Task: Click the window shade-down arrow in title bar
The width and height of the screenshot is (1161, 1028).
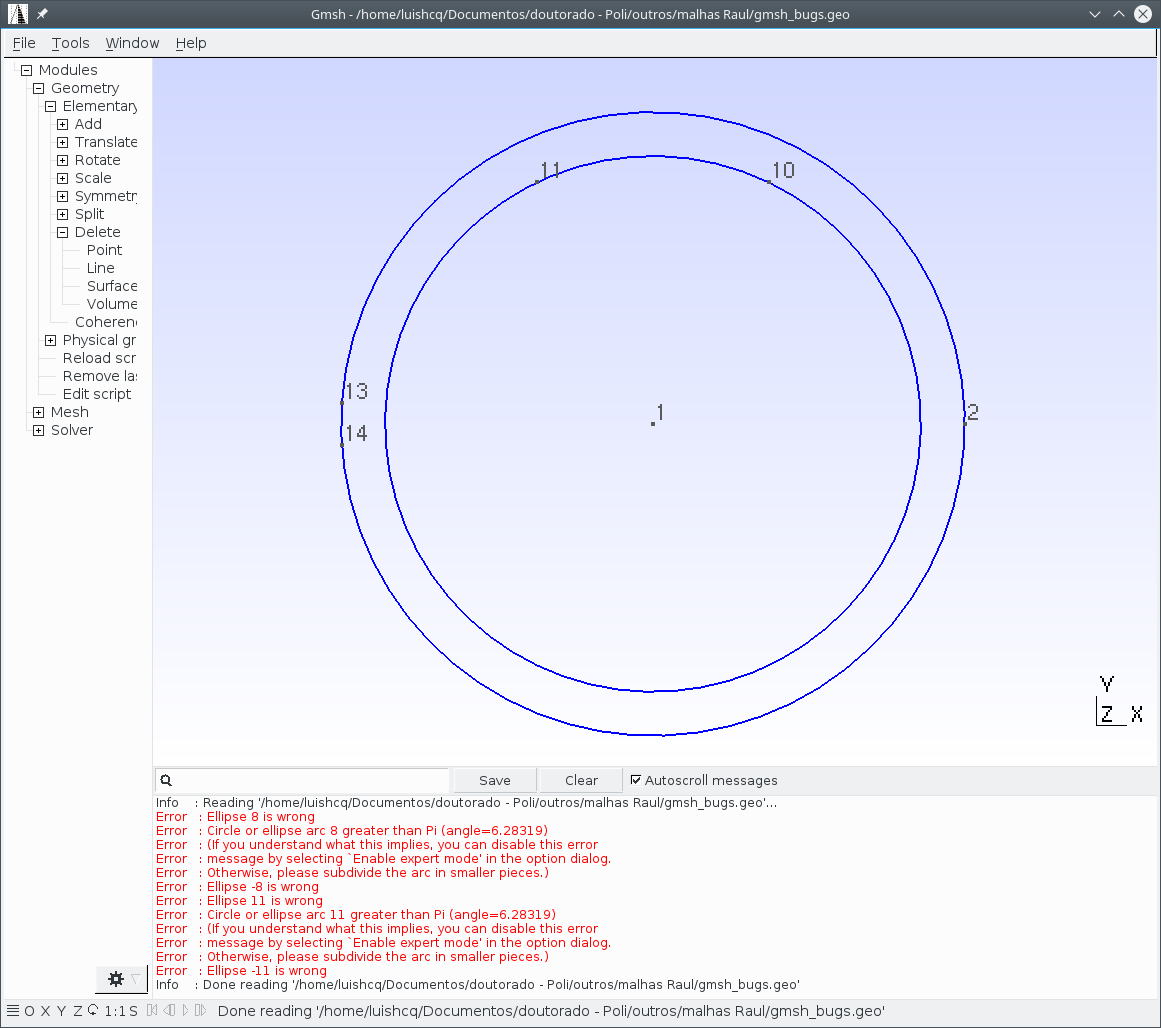Action: pyautogui.click(x=1094, y=14)
